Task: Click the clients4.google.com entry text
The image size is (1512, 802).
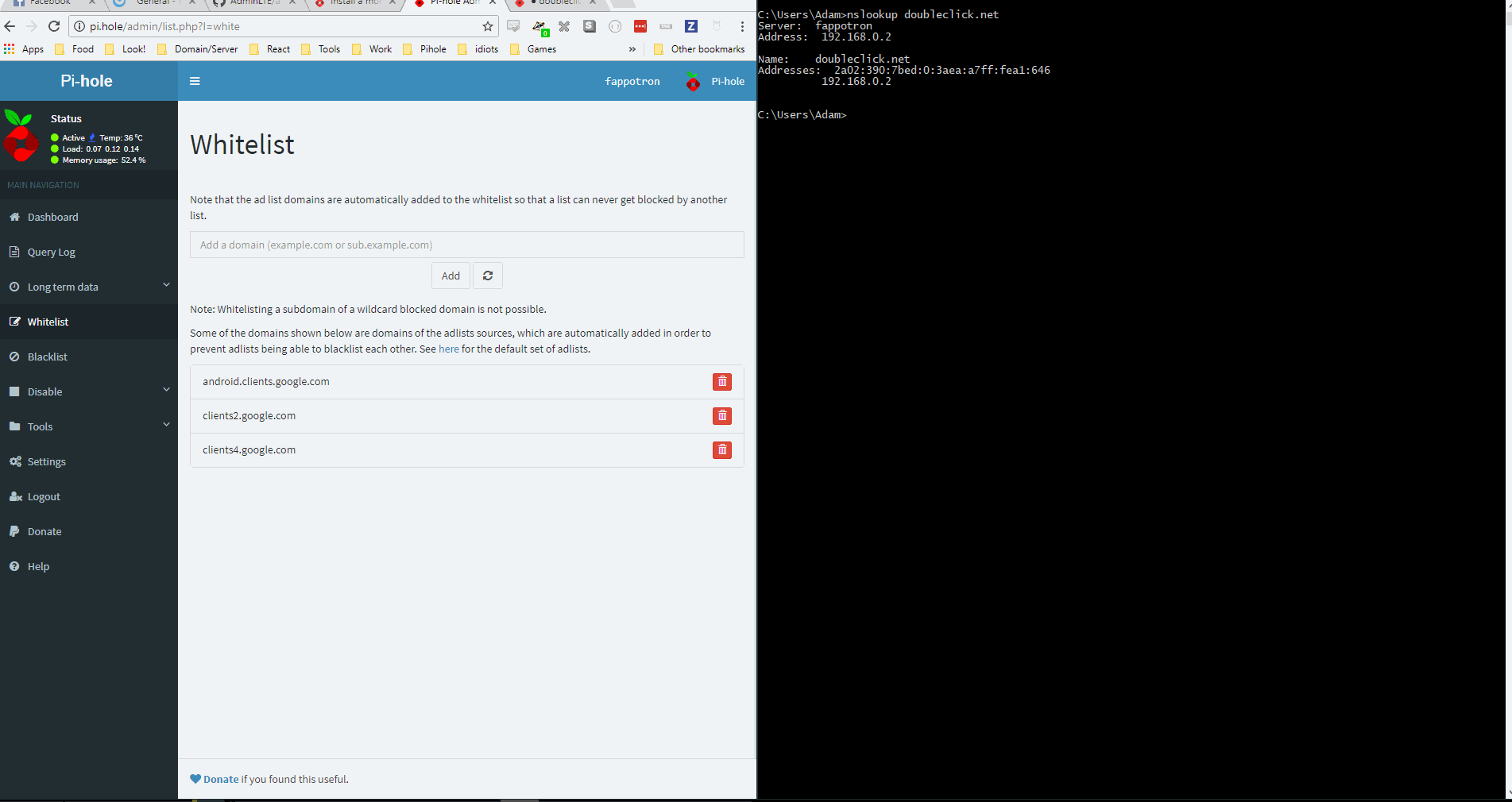Action: coord(249,450)
